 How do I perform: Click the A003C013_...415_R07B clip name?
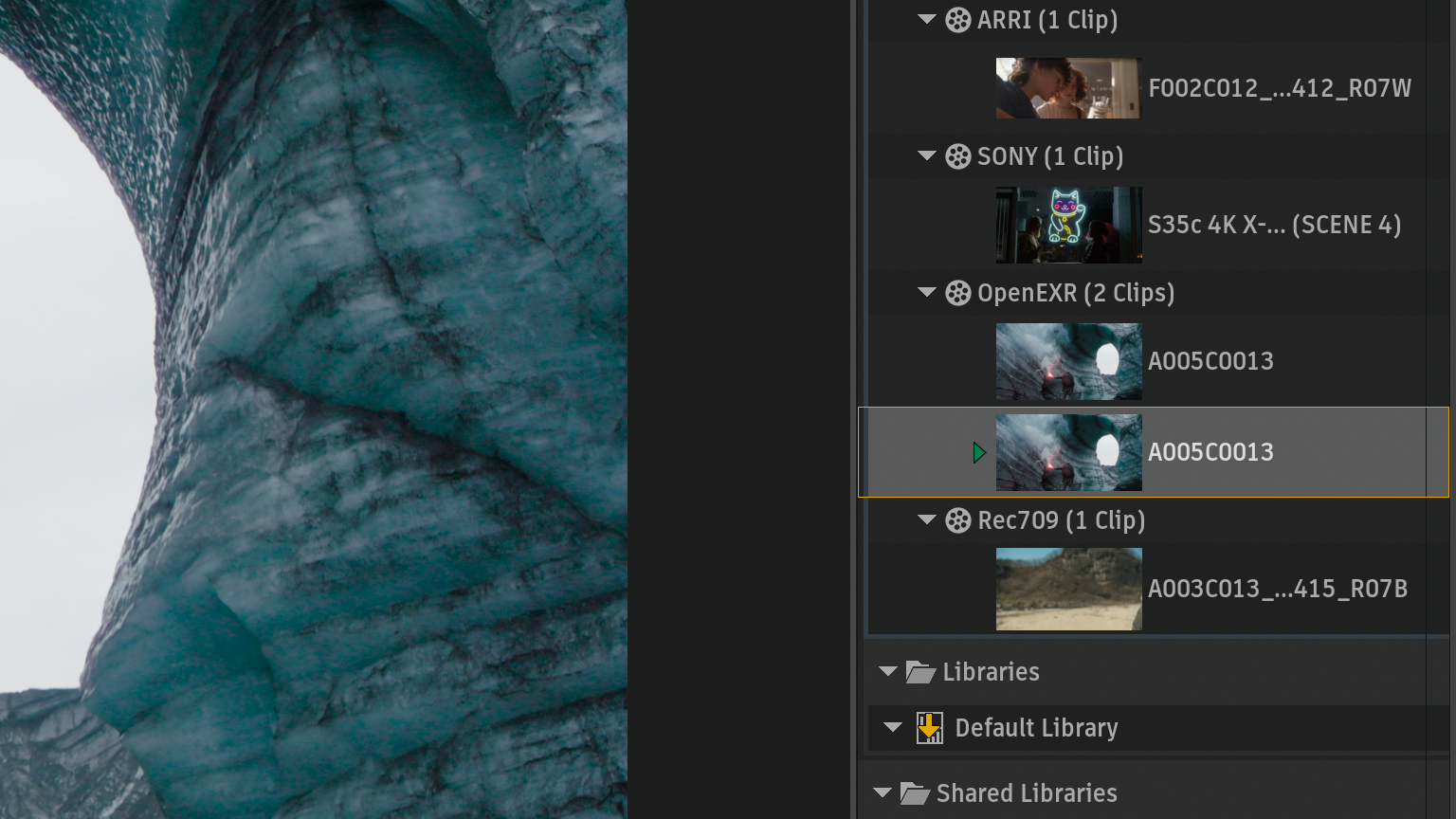coord(1278,589)
